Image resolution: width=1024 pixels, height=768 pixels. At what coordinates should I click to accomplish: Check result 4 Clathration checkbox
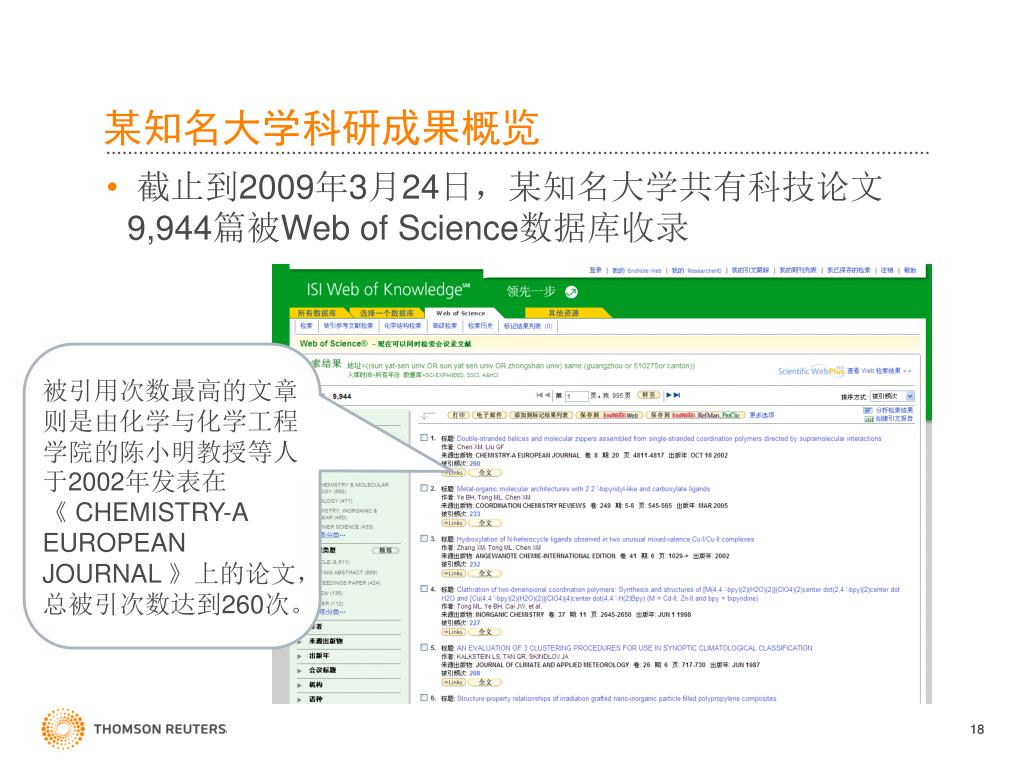click(424, 588)
